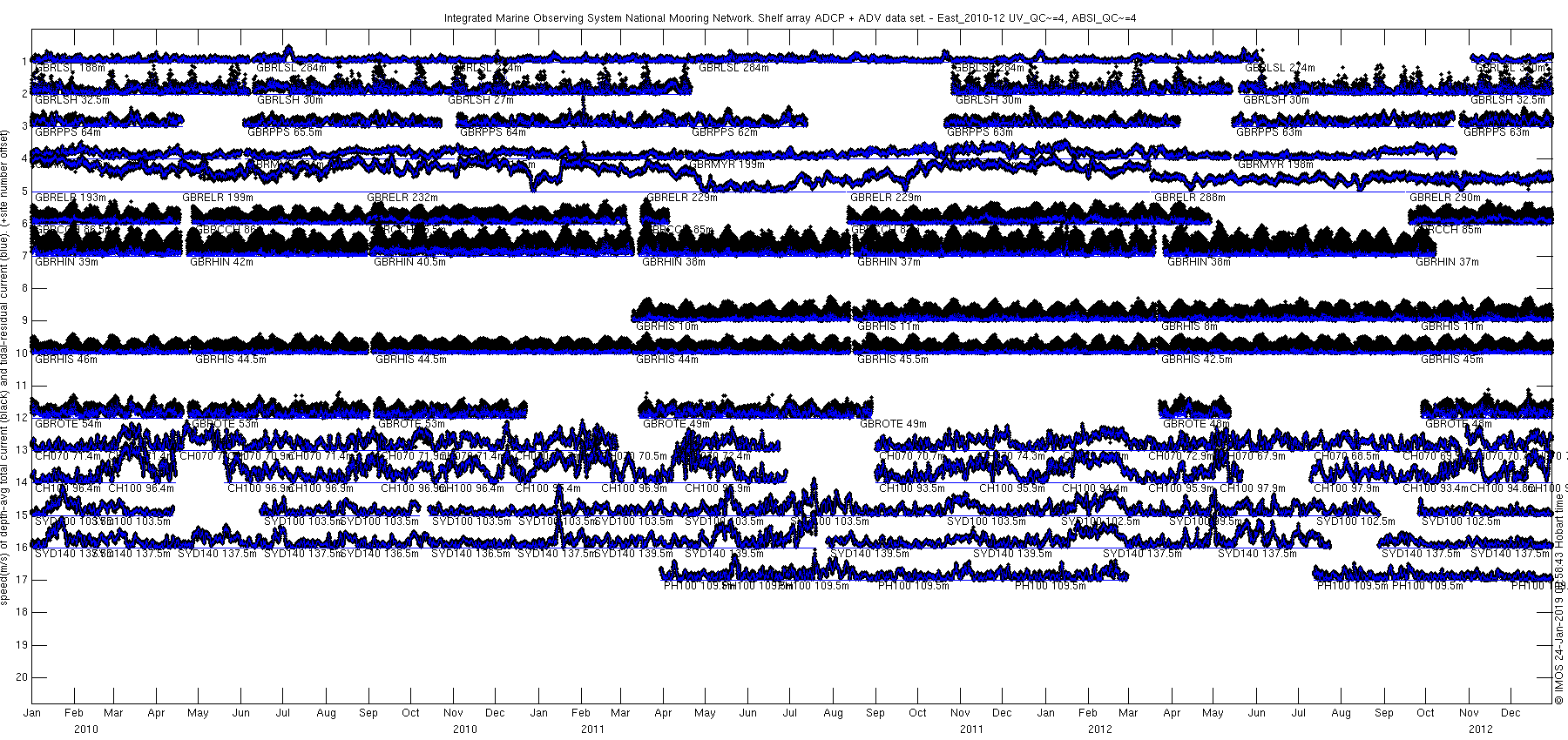
Task: Click the 'GBROTE 54m' mooring label
Action: tap(68, 424)
